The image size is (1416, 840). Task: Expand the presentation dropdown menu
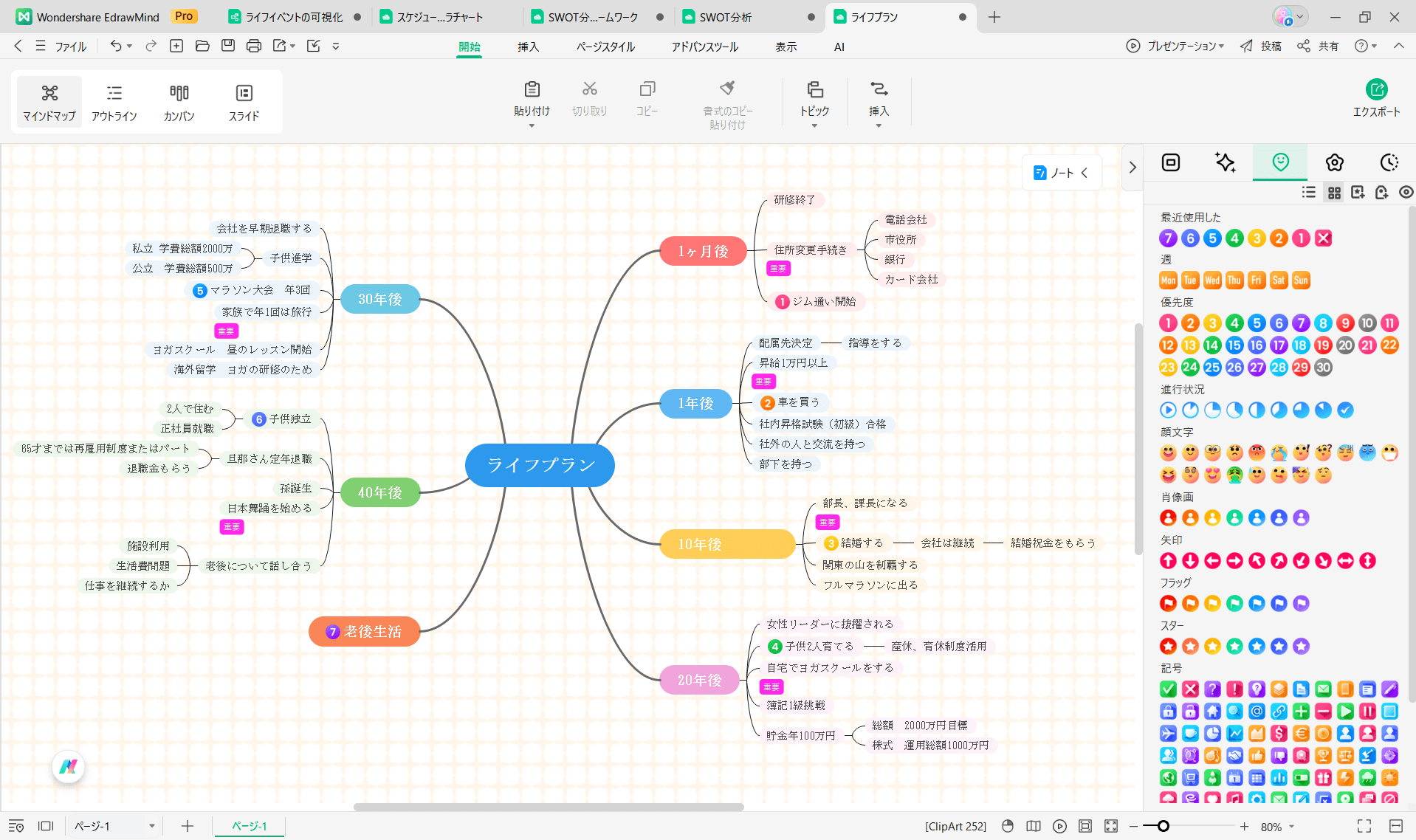pos(1221,47)
